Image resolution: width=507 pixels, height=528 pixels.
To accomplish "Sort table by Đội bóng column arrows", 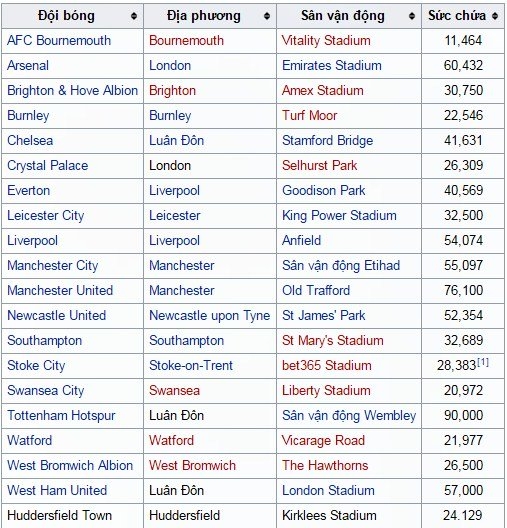I will 134,16.
